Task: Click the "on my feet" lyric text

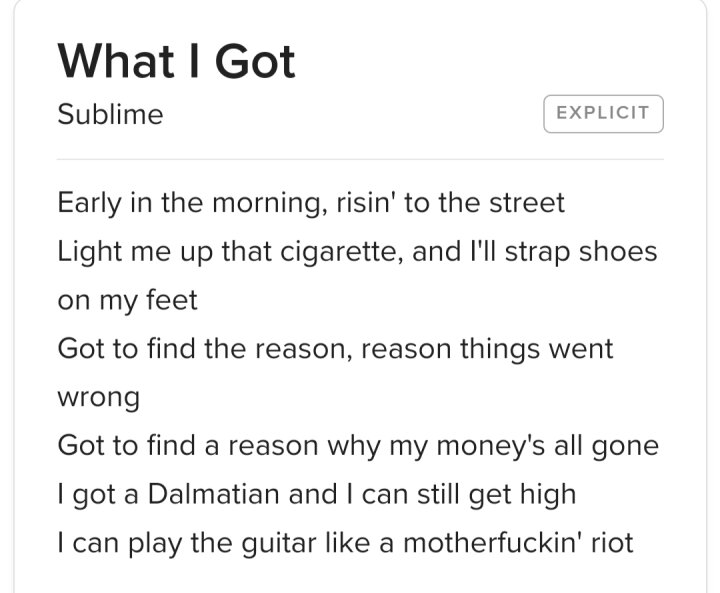Action: coord(127,300)
